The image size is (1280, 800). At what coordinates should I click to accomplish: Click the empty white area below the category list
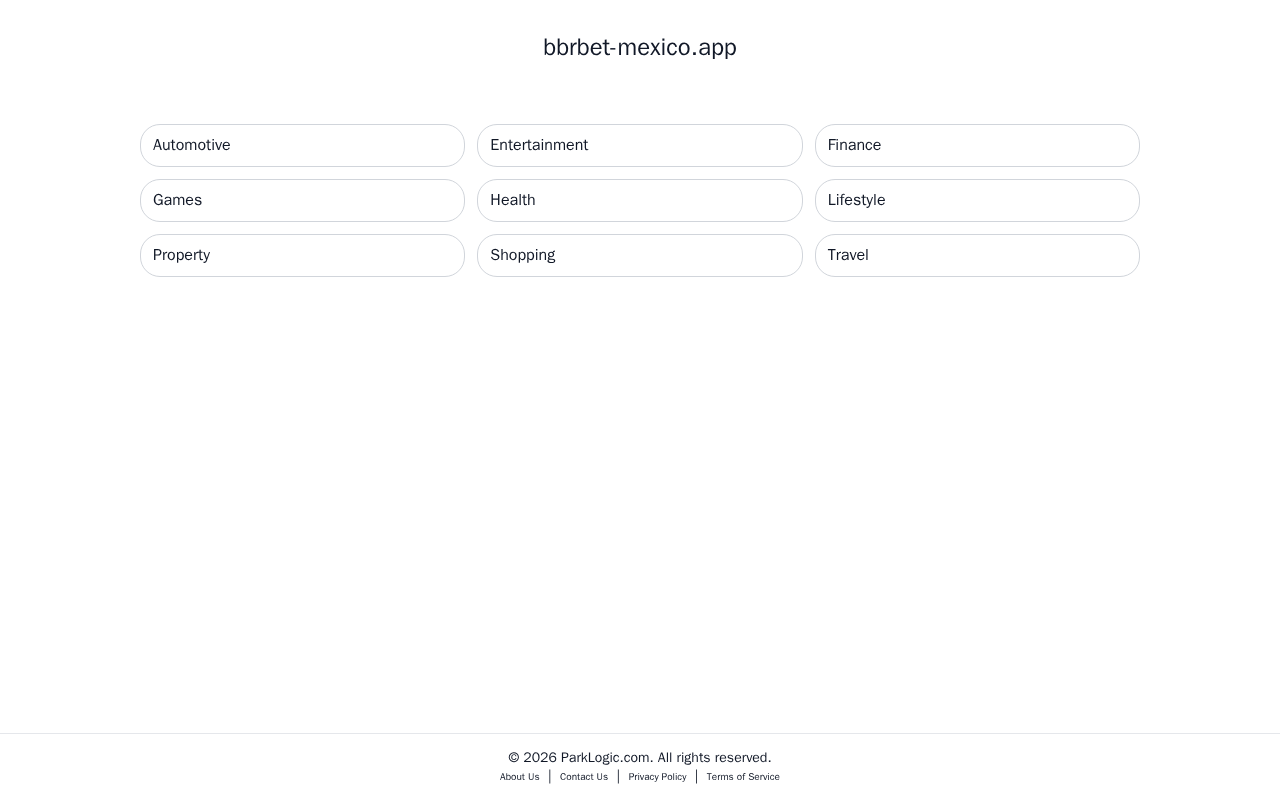point(640,500)
